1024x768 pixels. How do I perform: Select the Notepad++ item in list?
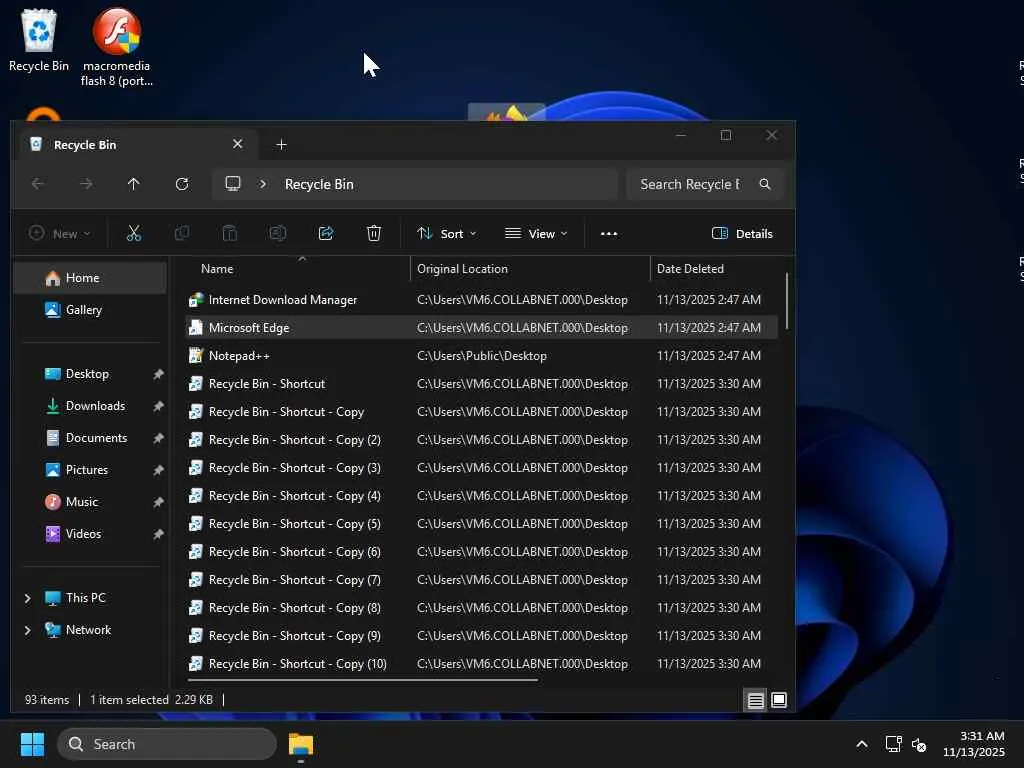coord(239,356)
